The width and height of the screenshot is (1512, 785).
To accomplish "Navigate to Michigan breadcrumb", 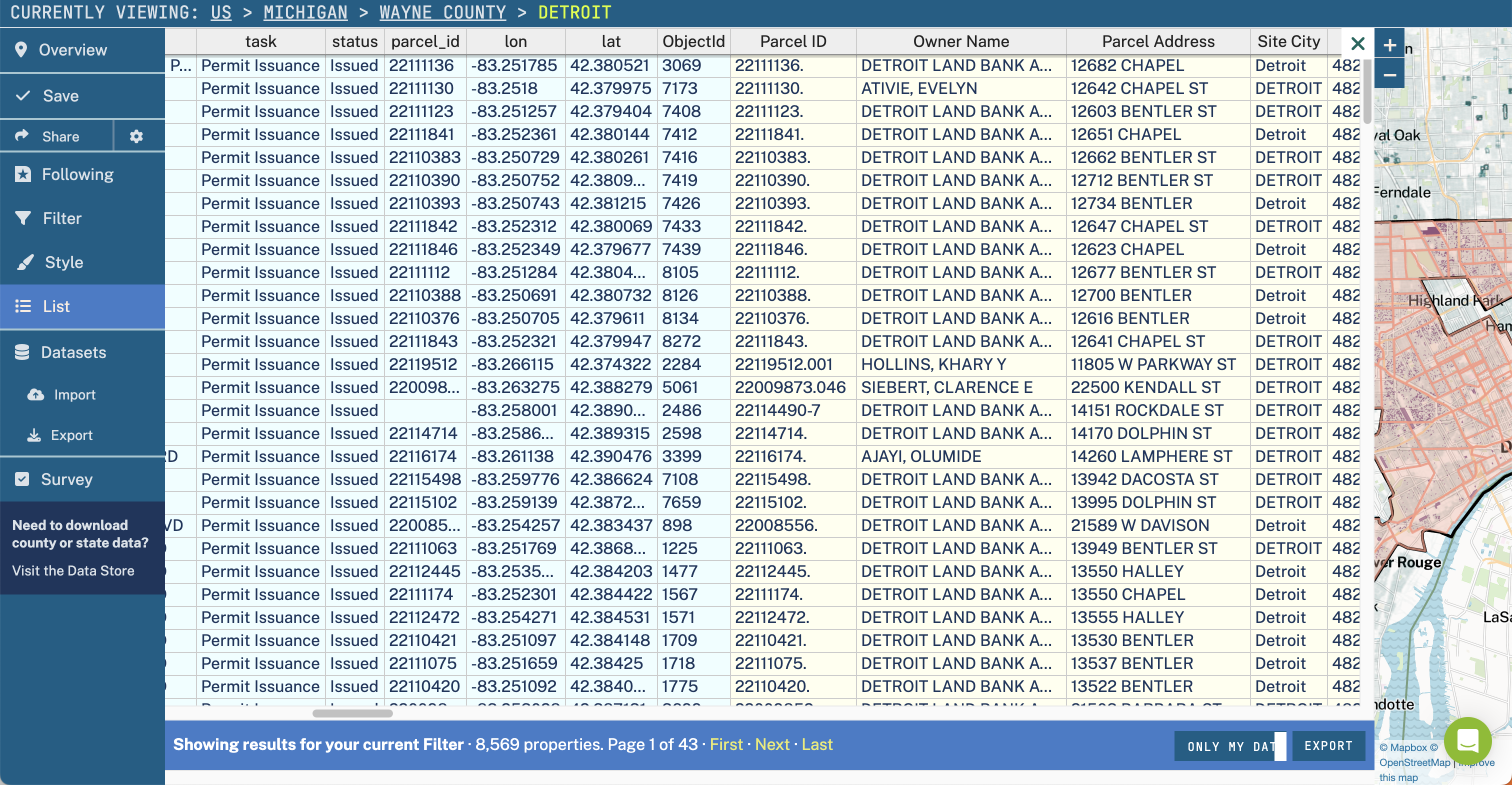I will coord(305,12).
